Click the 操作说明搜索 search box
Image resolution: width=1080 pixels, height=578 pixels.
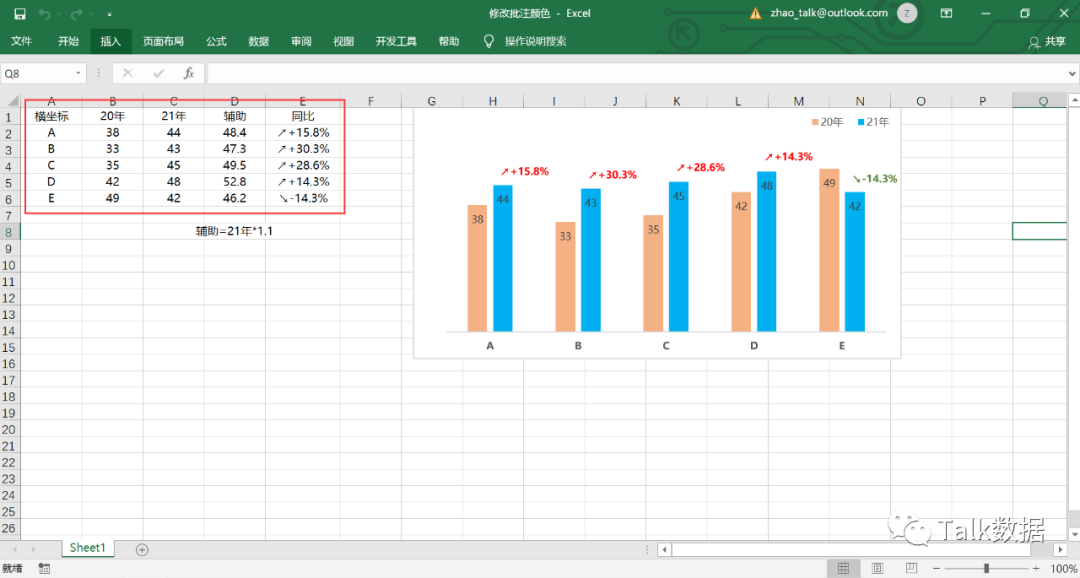click(535, 41)
